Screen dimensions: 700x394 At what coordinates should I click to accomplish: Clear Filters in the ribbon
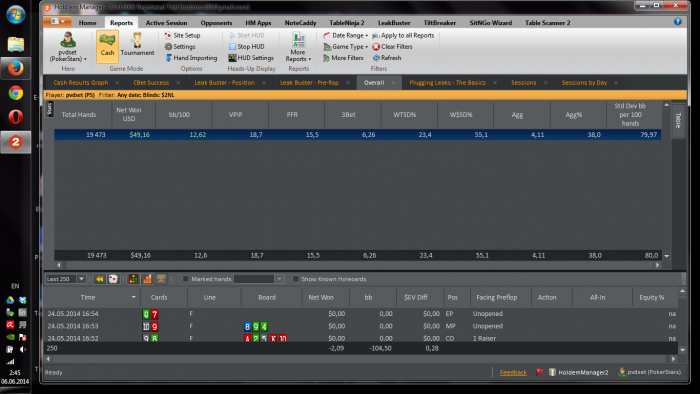click(392, 46)
